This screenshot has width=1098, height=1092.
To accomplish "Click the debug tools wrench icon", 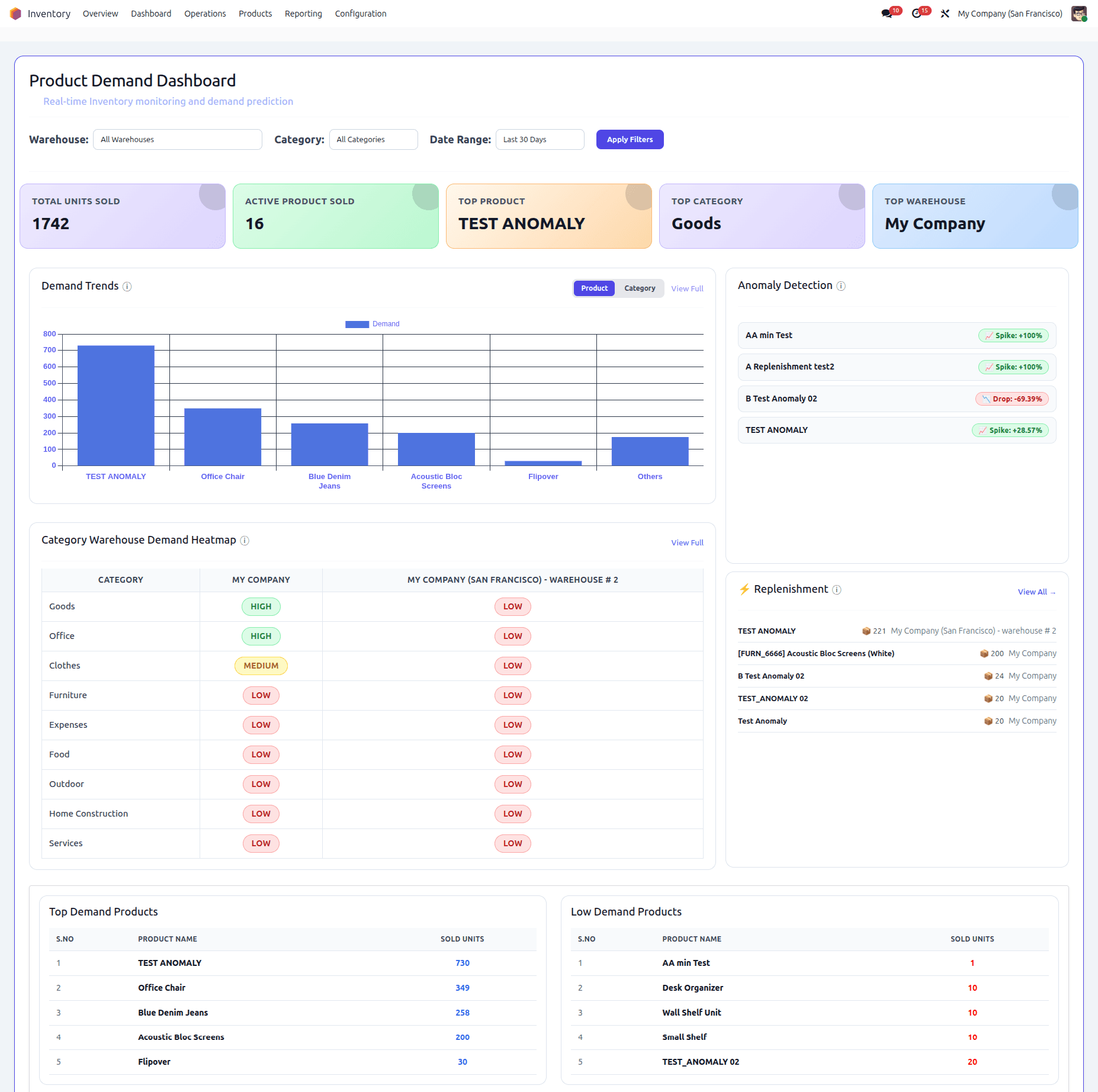I will click(x=945, y=14).
